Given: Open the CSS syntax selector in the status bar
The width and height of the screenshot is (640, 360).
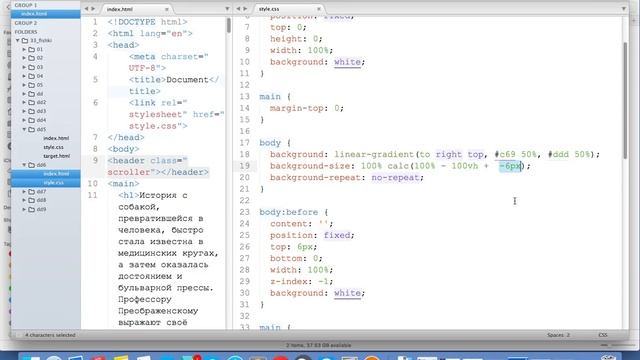Looking at the screenshot, I should click(603, 335).
